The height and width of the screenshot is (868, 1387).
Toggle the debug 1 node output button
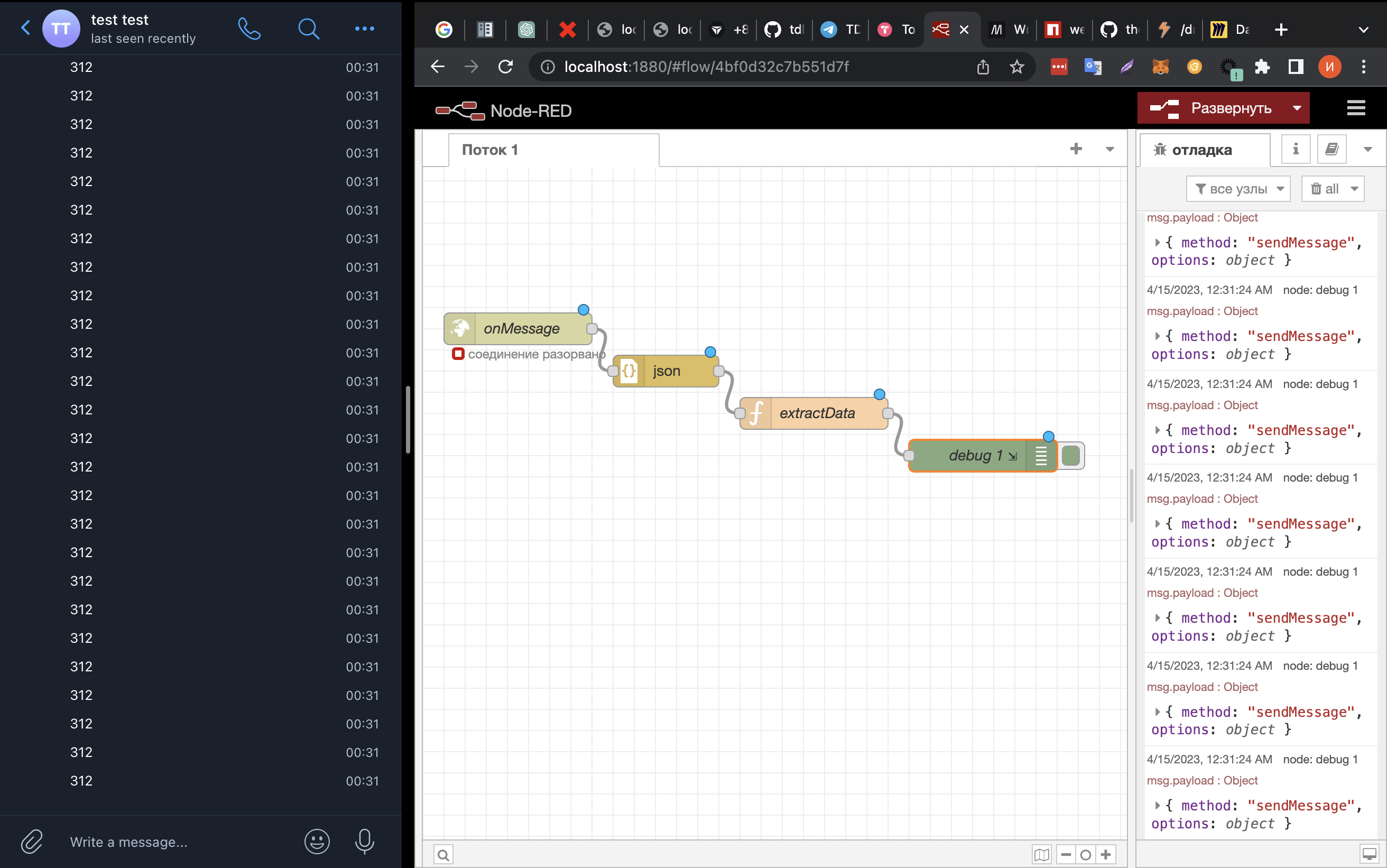[x=1071, y=456]
